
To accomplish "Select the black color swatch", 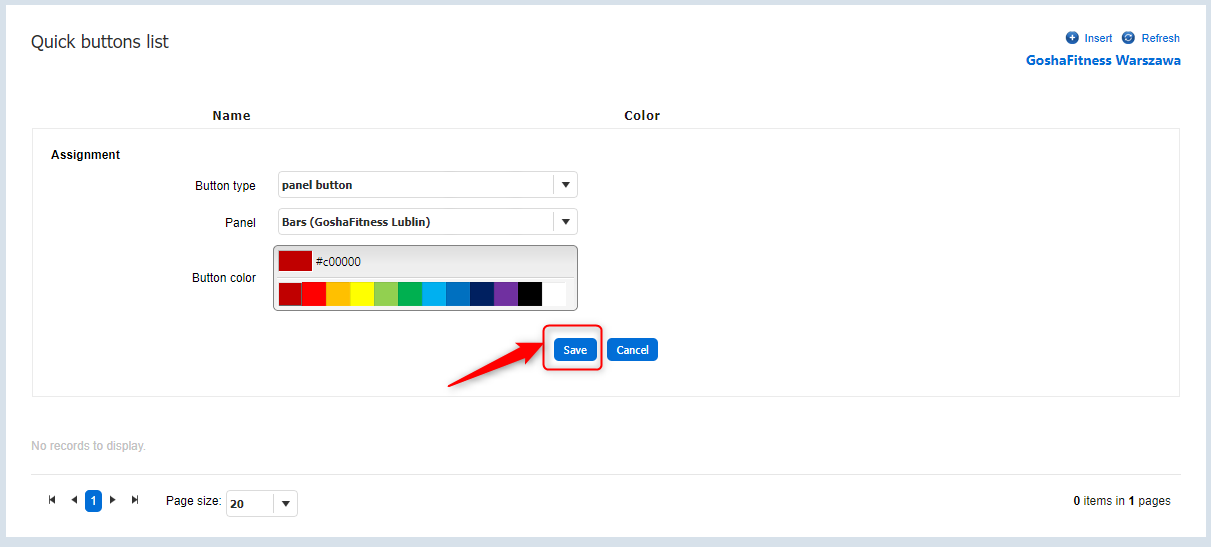I will [x=530, y=294].
